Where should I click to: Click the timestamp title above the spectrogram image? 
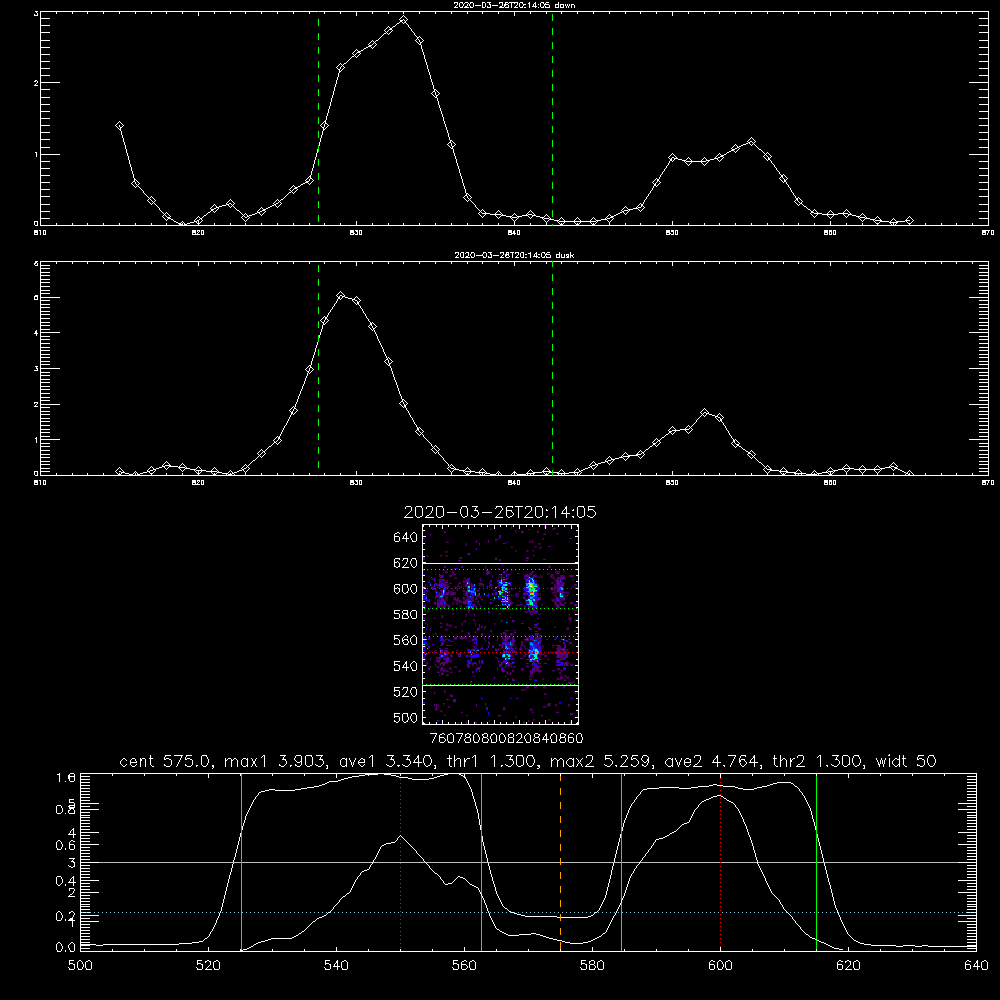point(500,512)
